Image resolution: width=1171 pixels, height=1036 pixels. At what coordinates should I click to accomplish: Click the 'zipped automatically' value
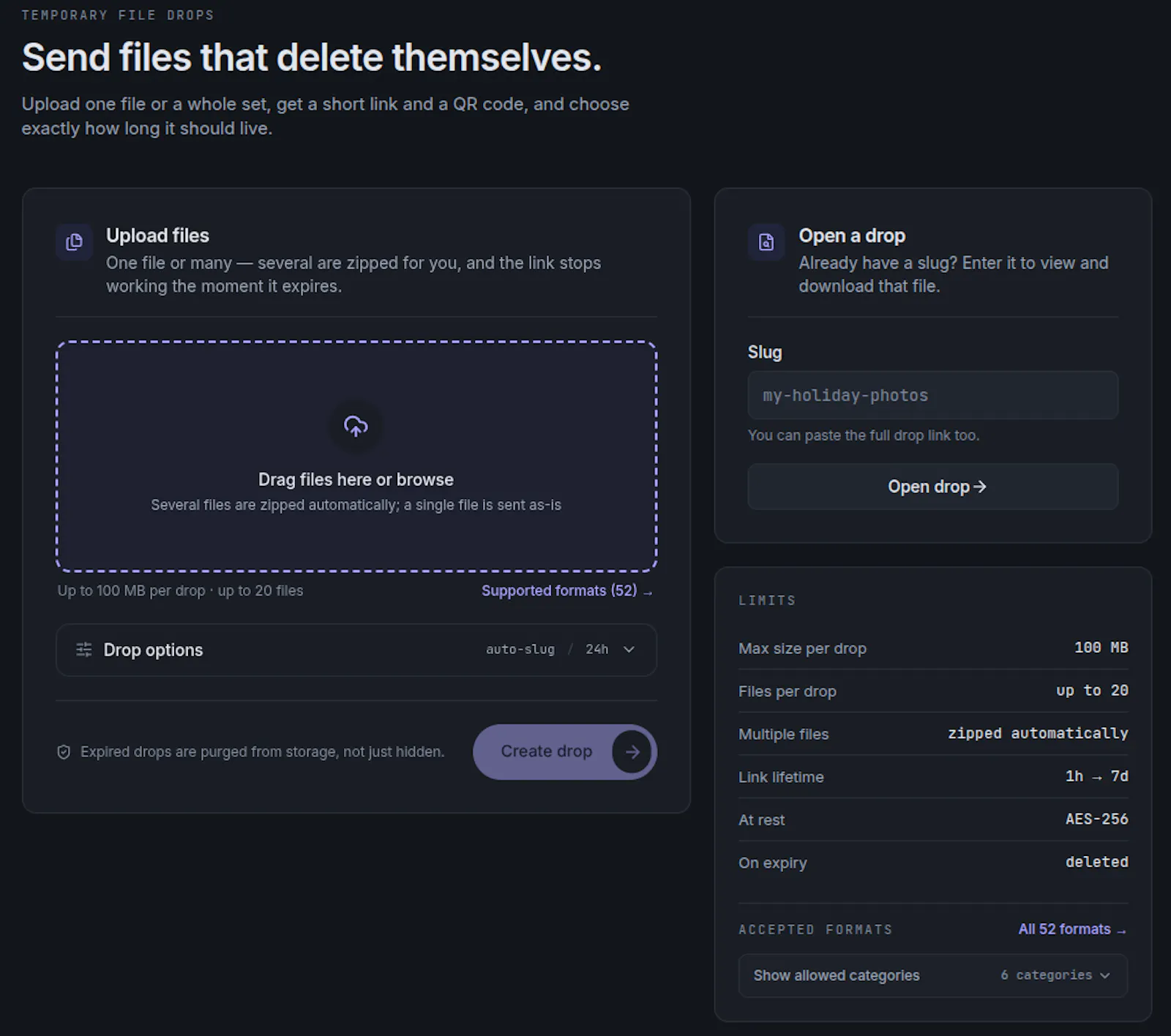pos(1038,733)
